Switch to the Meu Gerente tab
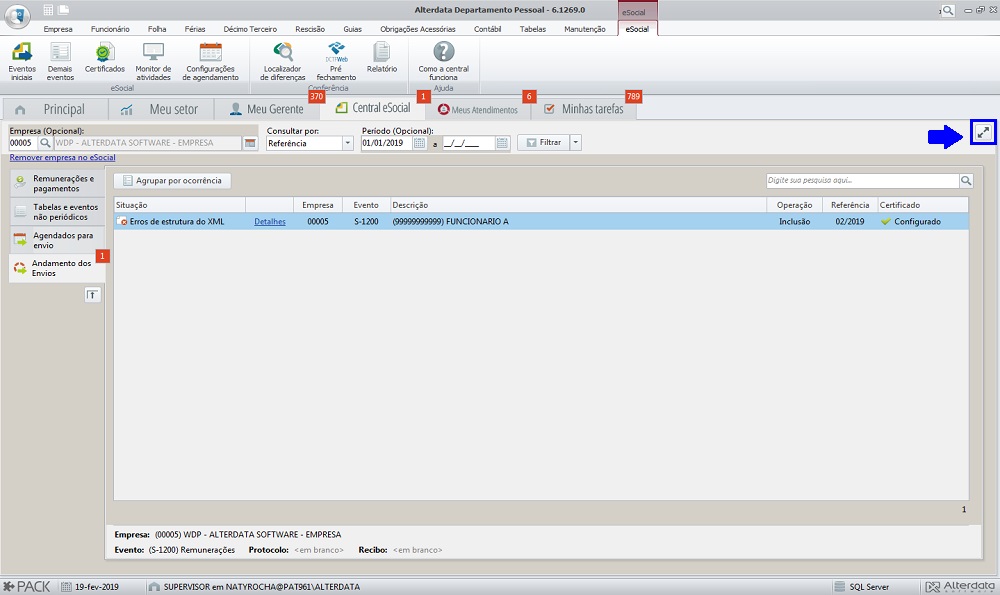This screenshot has height=595, width=1000. pyautogui.click(x=267, y=109)
